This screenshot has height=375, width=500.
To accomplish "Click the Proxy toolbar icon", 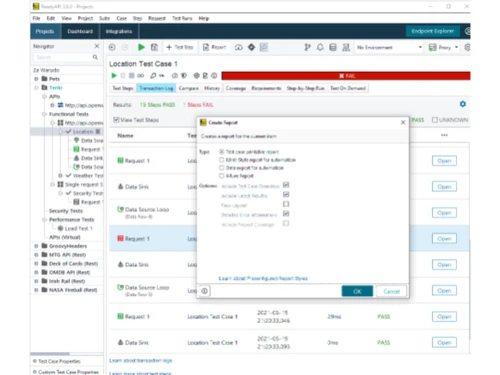I will 433,47.
